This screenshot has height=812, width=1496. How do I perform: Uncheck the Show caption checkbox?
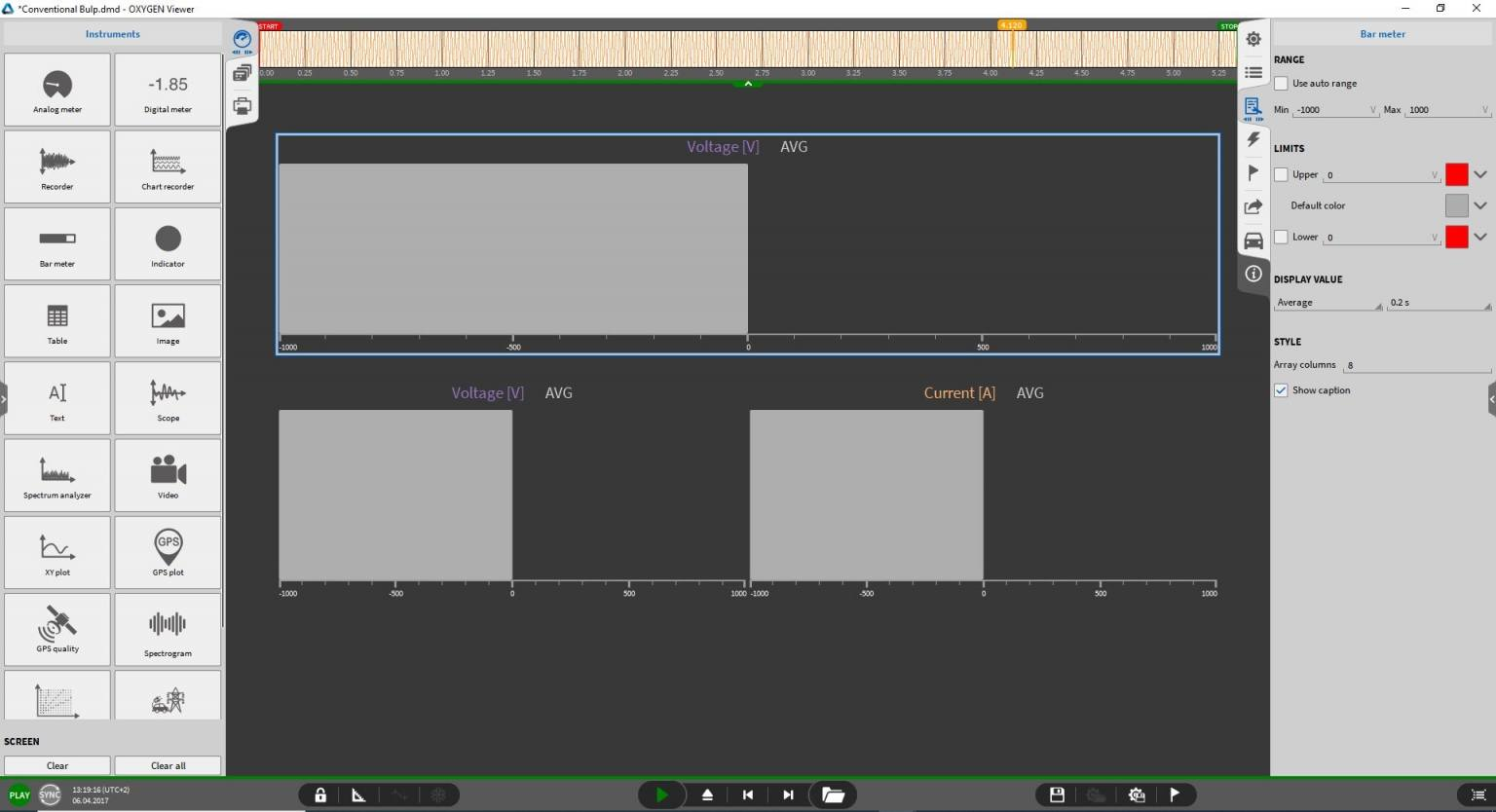click(1282, 390)
